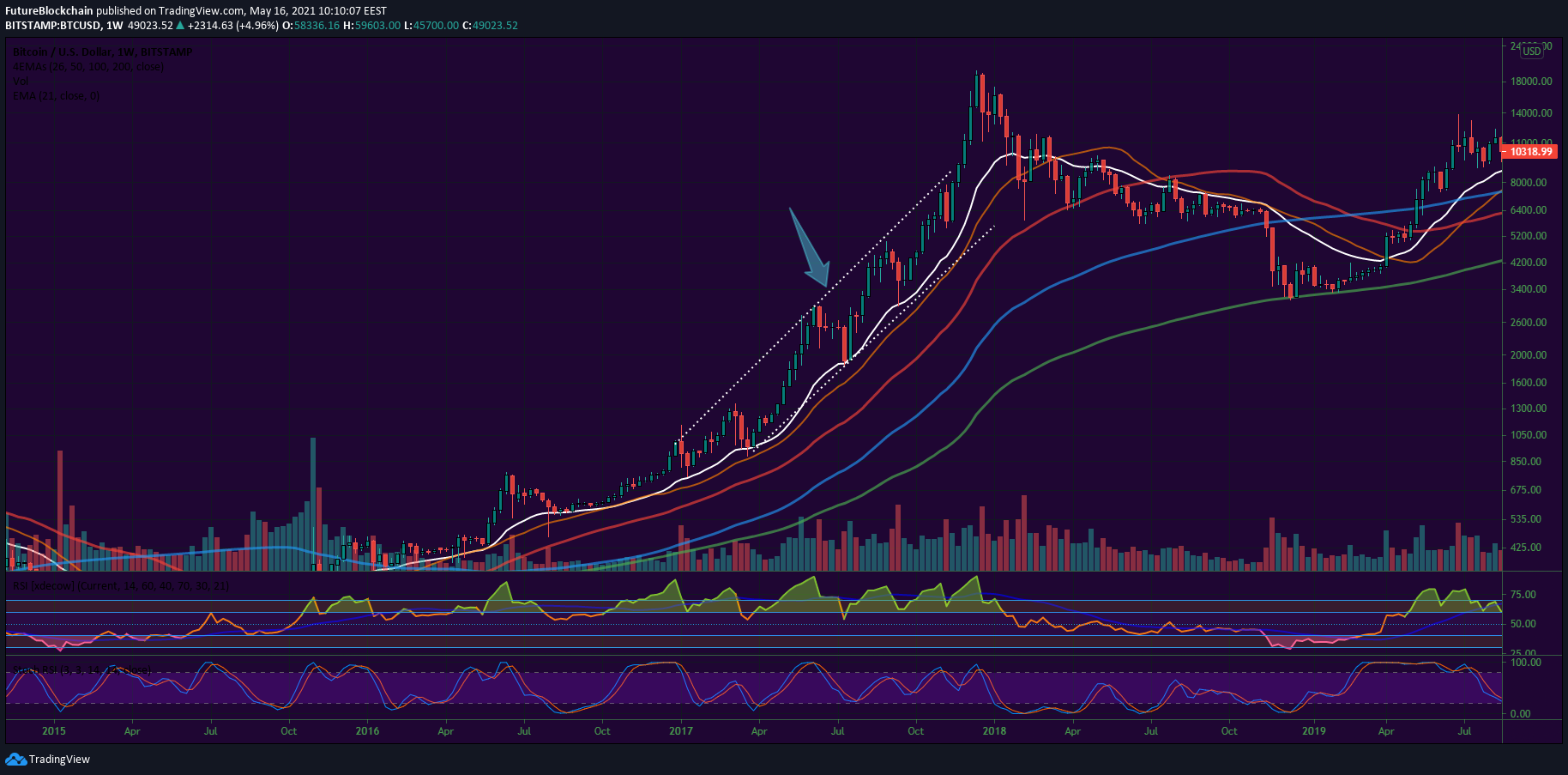
Task: Click the 425.00 price axis label
Action: coord(1526,548)
